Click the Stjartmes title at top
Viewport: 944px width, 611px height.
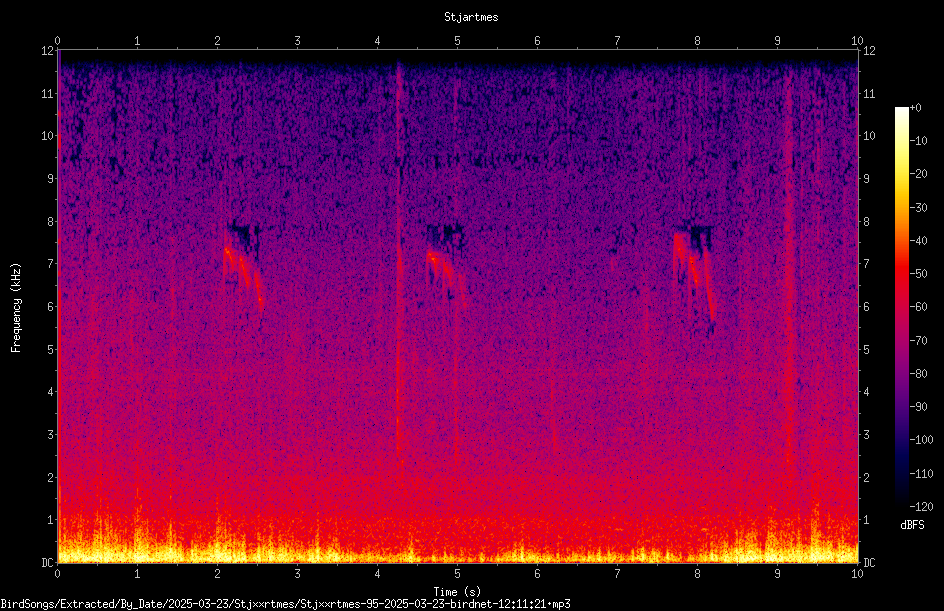tap(471, 17)
